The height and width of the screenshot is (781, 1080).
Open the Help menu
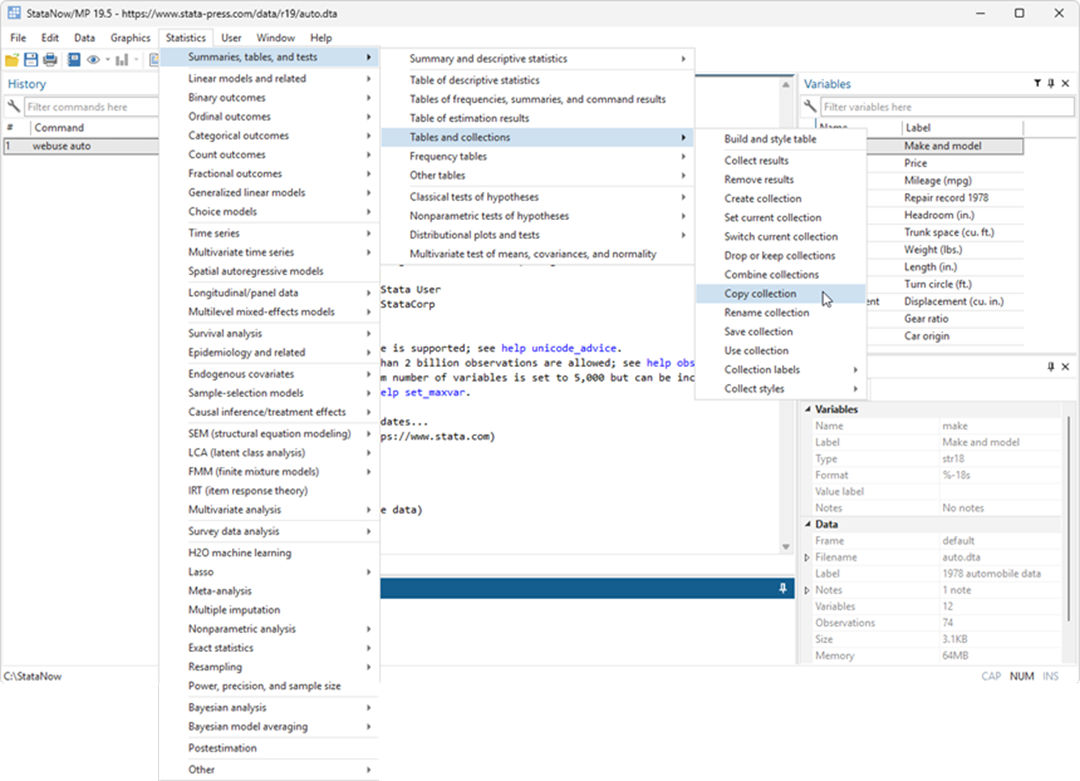(x=320, y=38)
